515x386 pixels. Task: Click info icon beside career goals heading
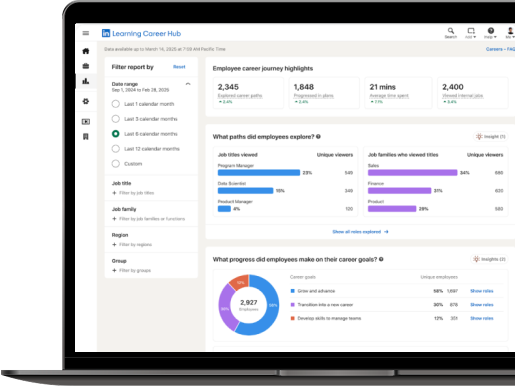(381, 259)
